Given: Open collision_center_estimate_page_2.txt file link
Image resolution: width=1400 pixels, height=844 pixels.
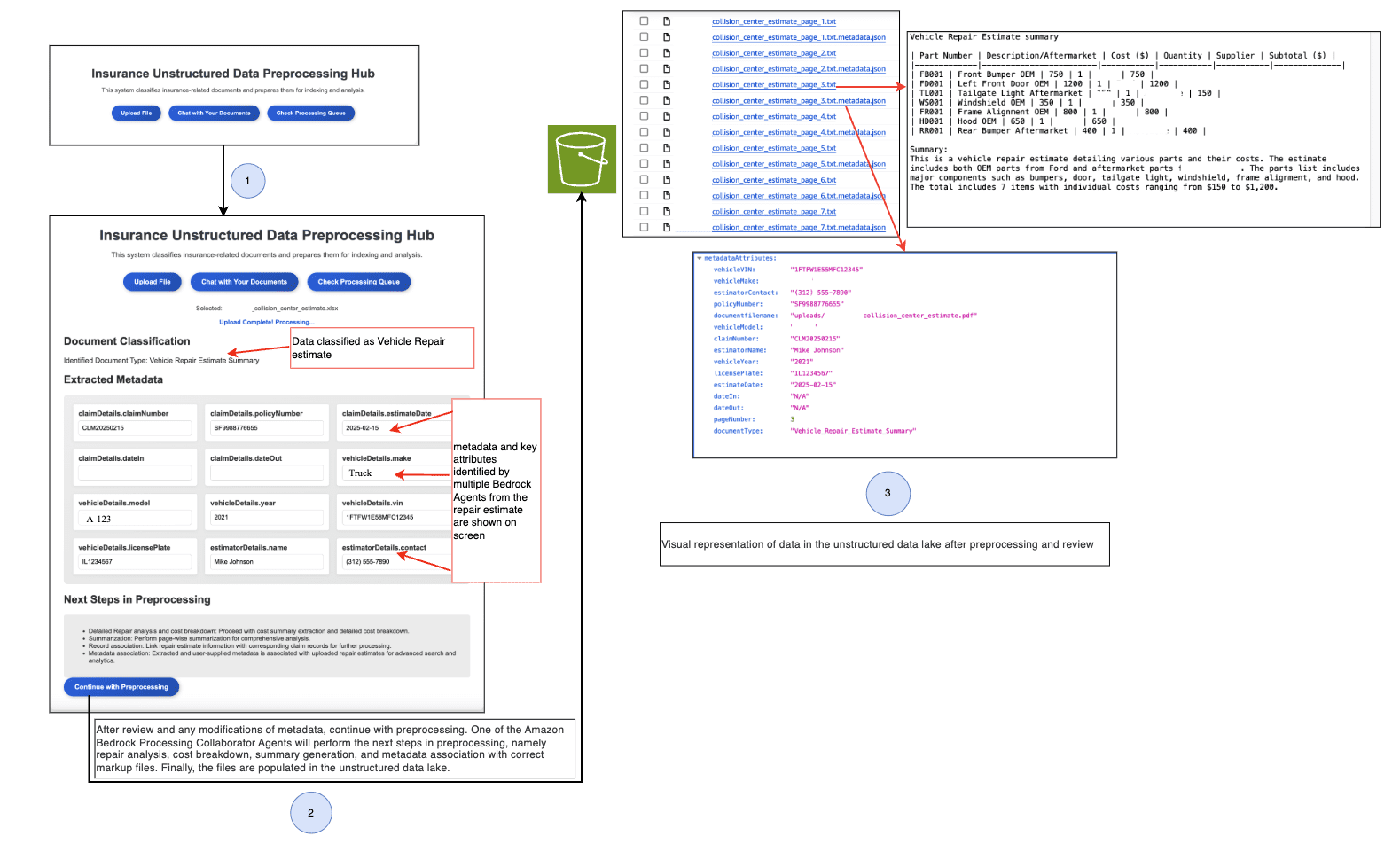Looking at the screenshot, I should 773,53.
